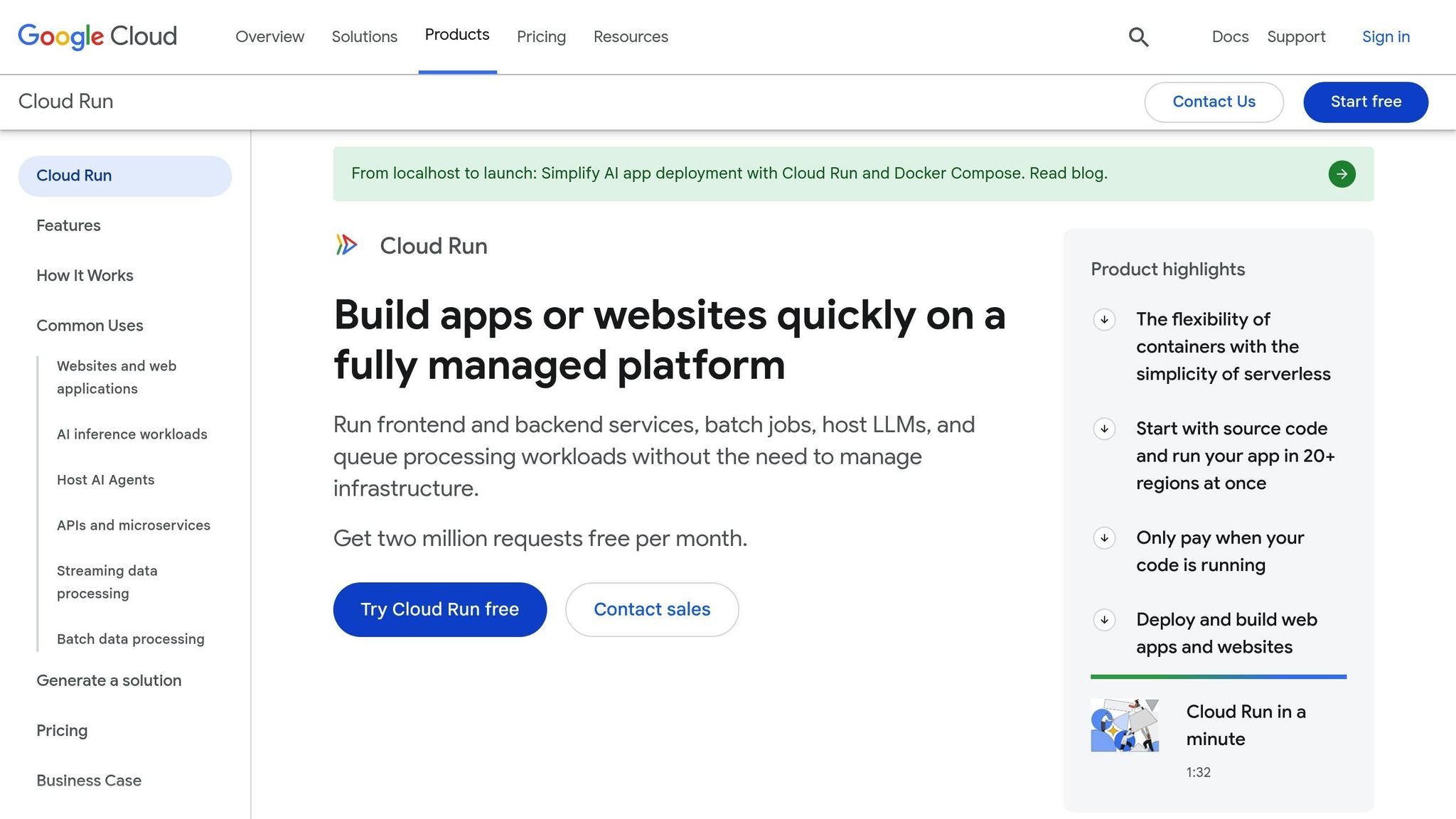Viewport: 1456px width, 819px height.
Task: Expand the Deploy and build web apps arrow
Action: coord(1104,620)
